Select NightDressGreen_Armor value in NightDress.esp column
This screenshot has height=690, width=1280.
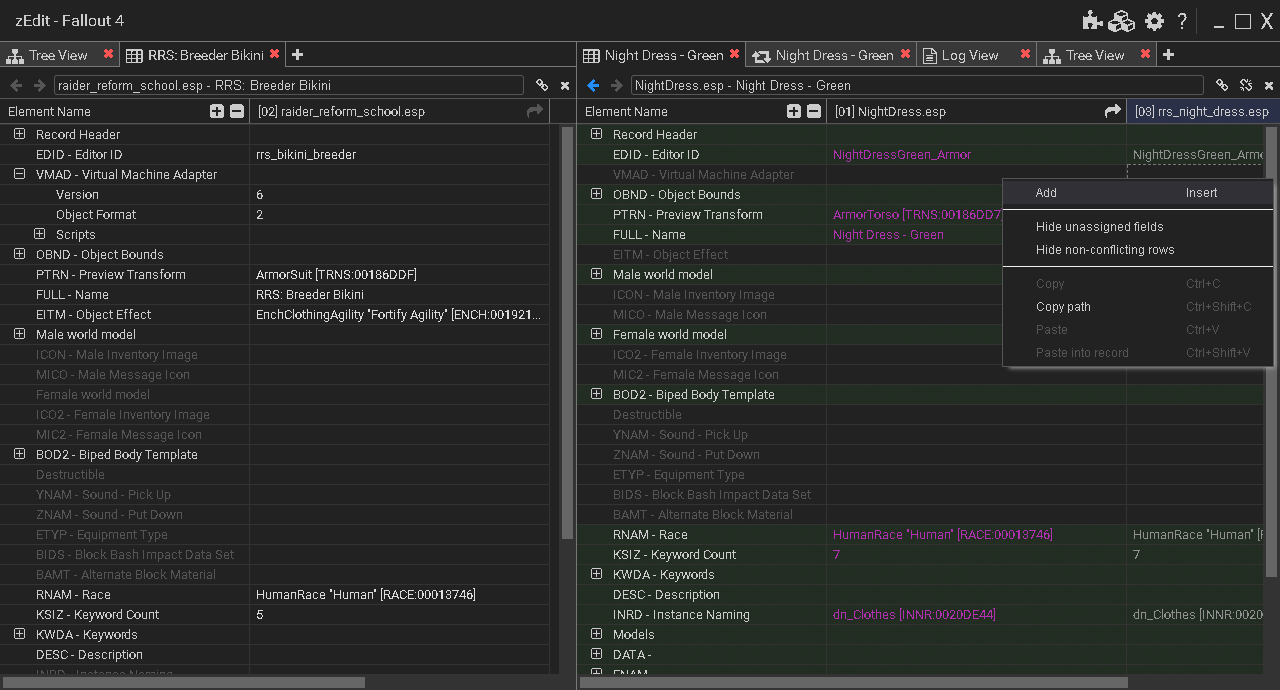(902, 154)
